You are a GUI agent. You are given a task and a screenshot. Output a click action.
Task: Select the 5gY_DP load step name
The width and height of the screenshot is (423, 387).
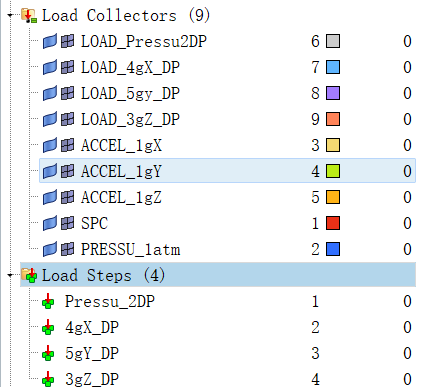tap(92, 354)
